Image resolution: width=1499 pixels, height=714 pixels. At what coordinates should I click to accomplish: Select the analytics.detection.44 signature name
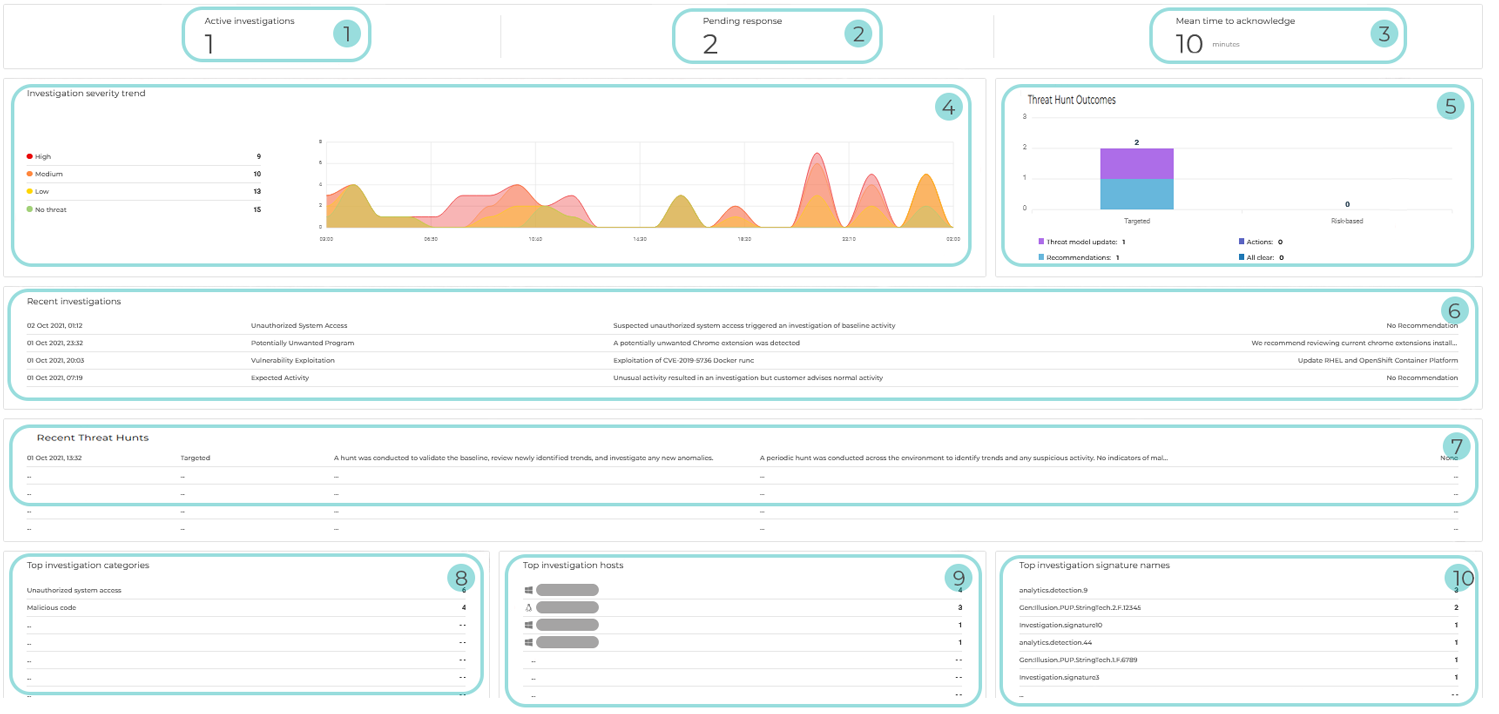tap(1055, 642)
